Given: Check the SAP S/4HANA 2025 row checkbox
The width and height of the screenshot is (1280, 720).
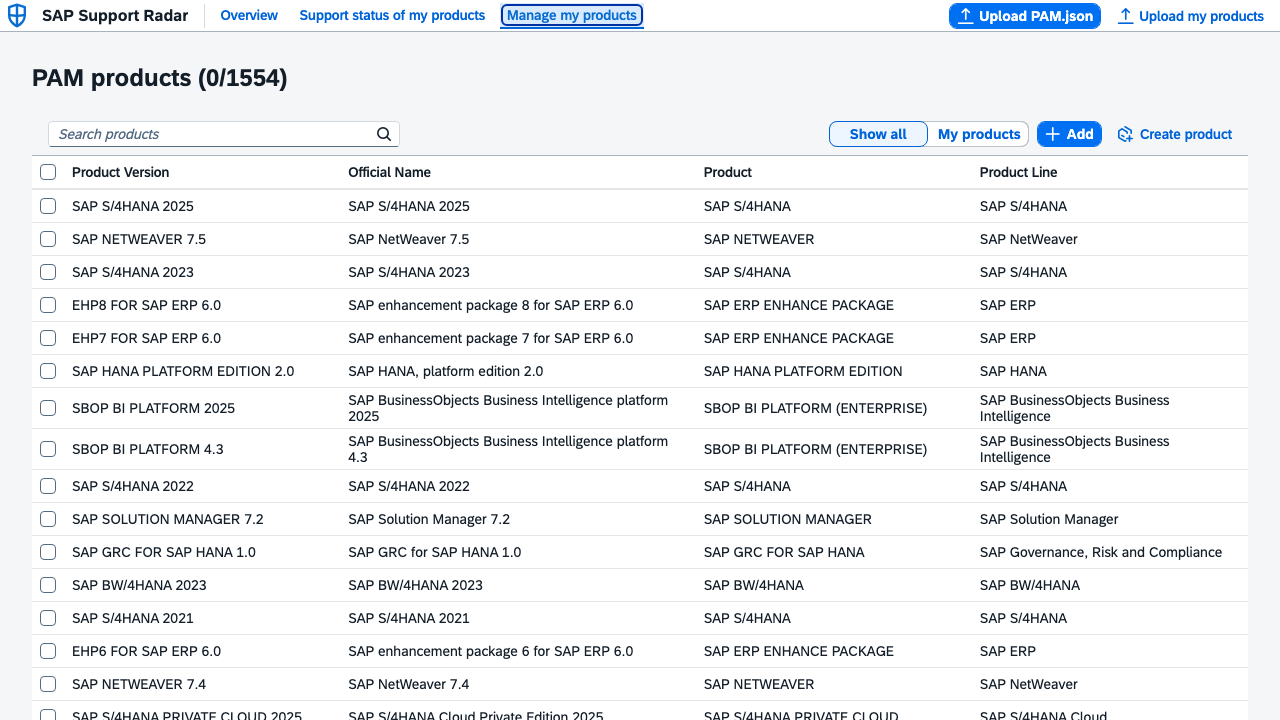Looking at the screenshot, I should click(48, 206).
